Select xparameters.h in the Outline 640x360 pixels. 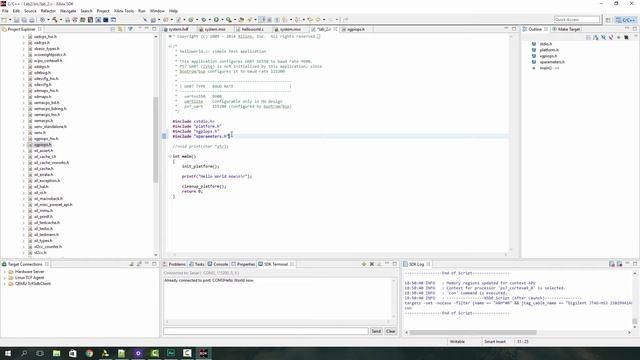click(552, 62)
